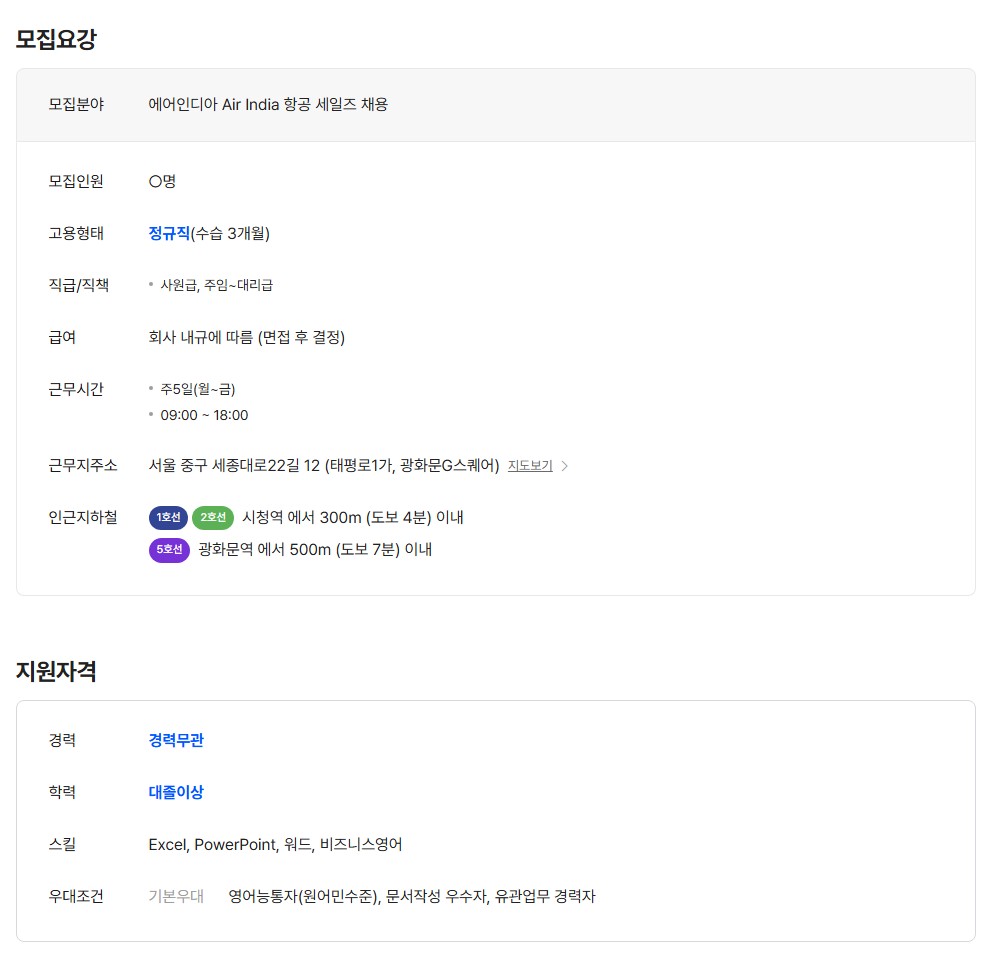The image size is (993, 954).
Task: Click the 1호선 subway line badge
Action: 168,517
